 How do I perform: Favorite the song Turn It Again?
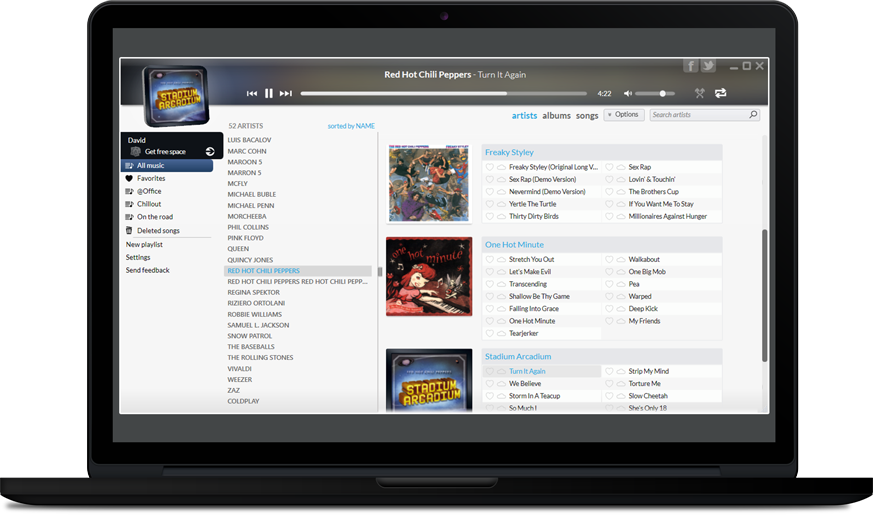pyautogui.click(x=489, y=371)
